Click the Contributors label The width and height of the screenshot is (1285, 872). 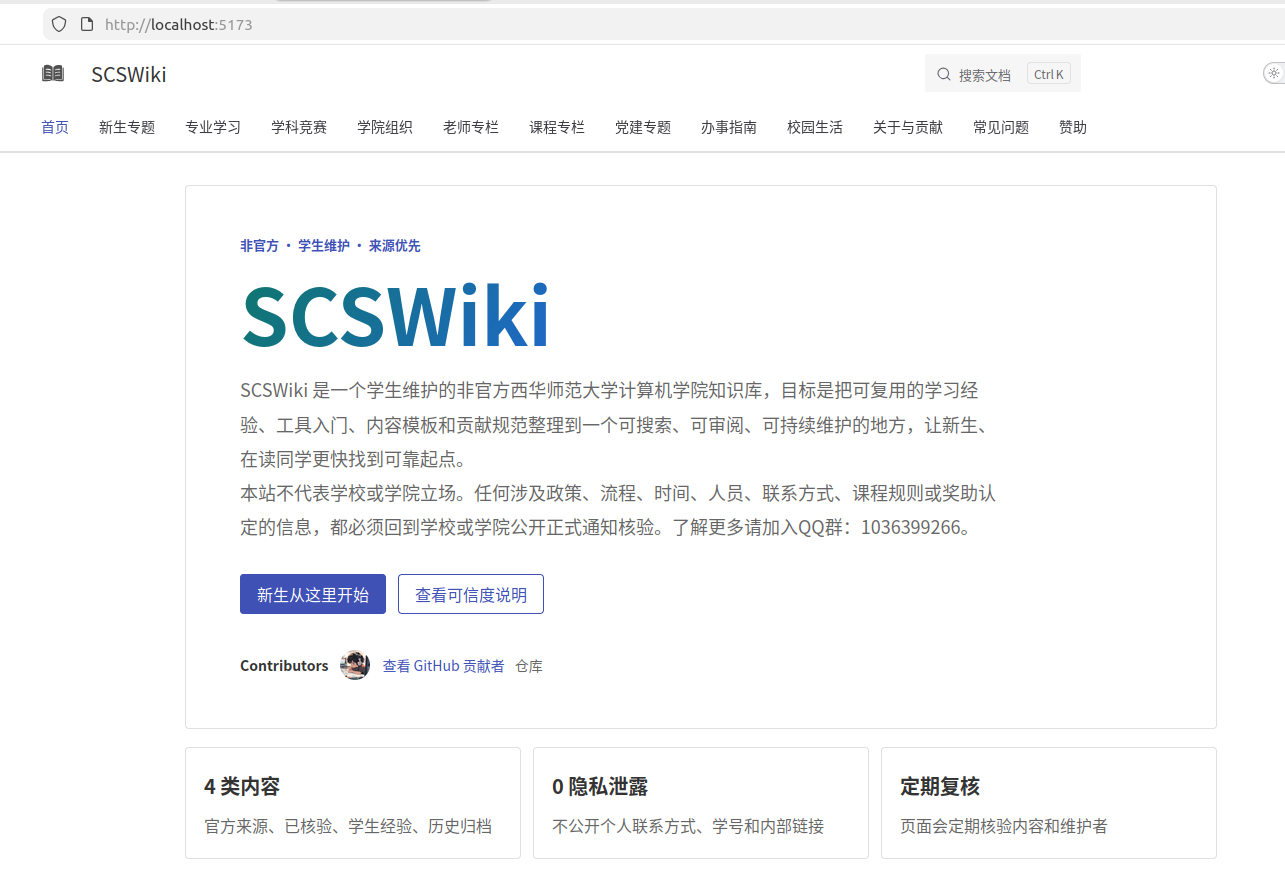point(284,666)
